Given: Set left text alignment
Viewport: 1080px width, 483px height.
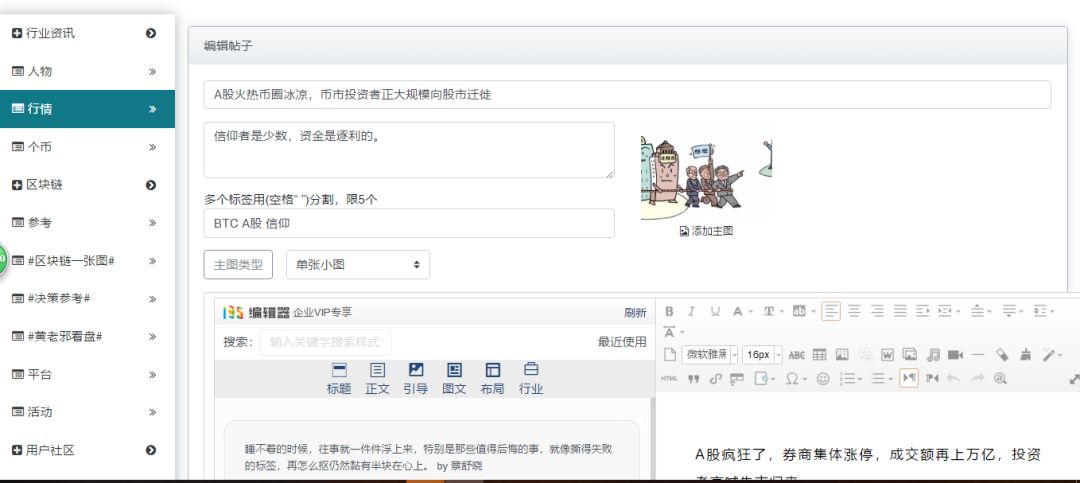Looking at the screenshot, I should pyautogui.click(x=831, y=311).
